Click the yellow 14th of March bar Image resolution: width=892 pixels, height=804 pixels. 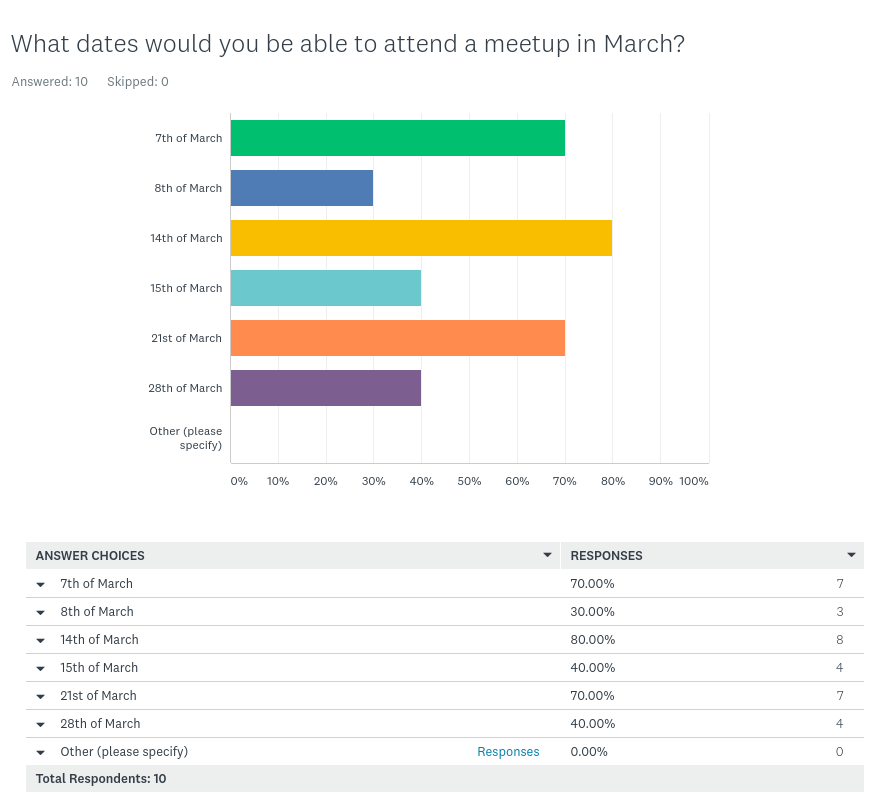click(421, 238)
